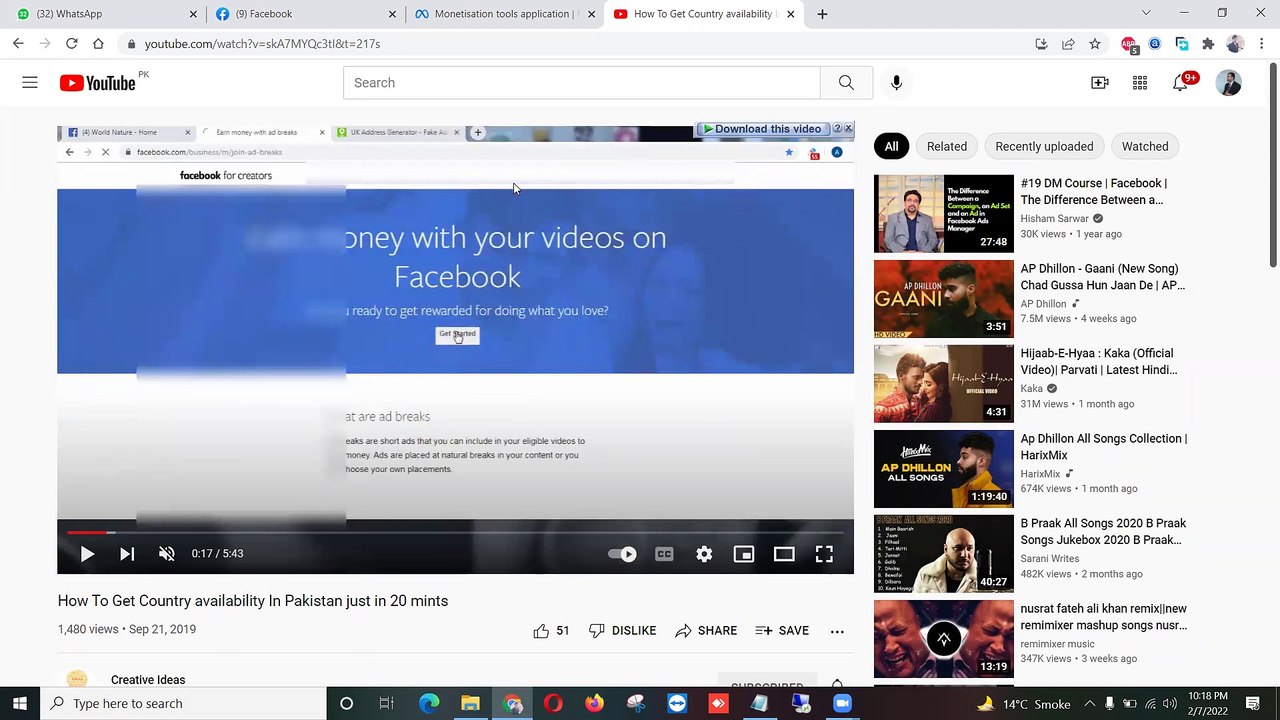
Task: Go back in browser history
Action: tap(18, 44)
